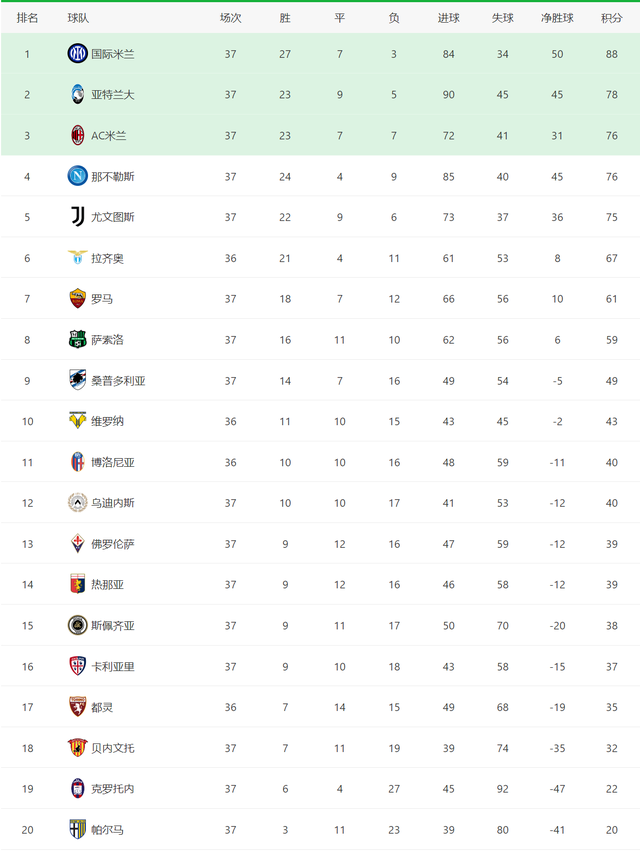The height and width of the screenshot is (852, 640).
Task: Click the 拉齐奥 eagle crest
Action: 77,257
